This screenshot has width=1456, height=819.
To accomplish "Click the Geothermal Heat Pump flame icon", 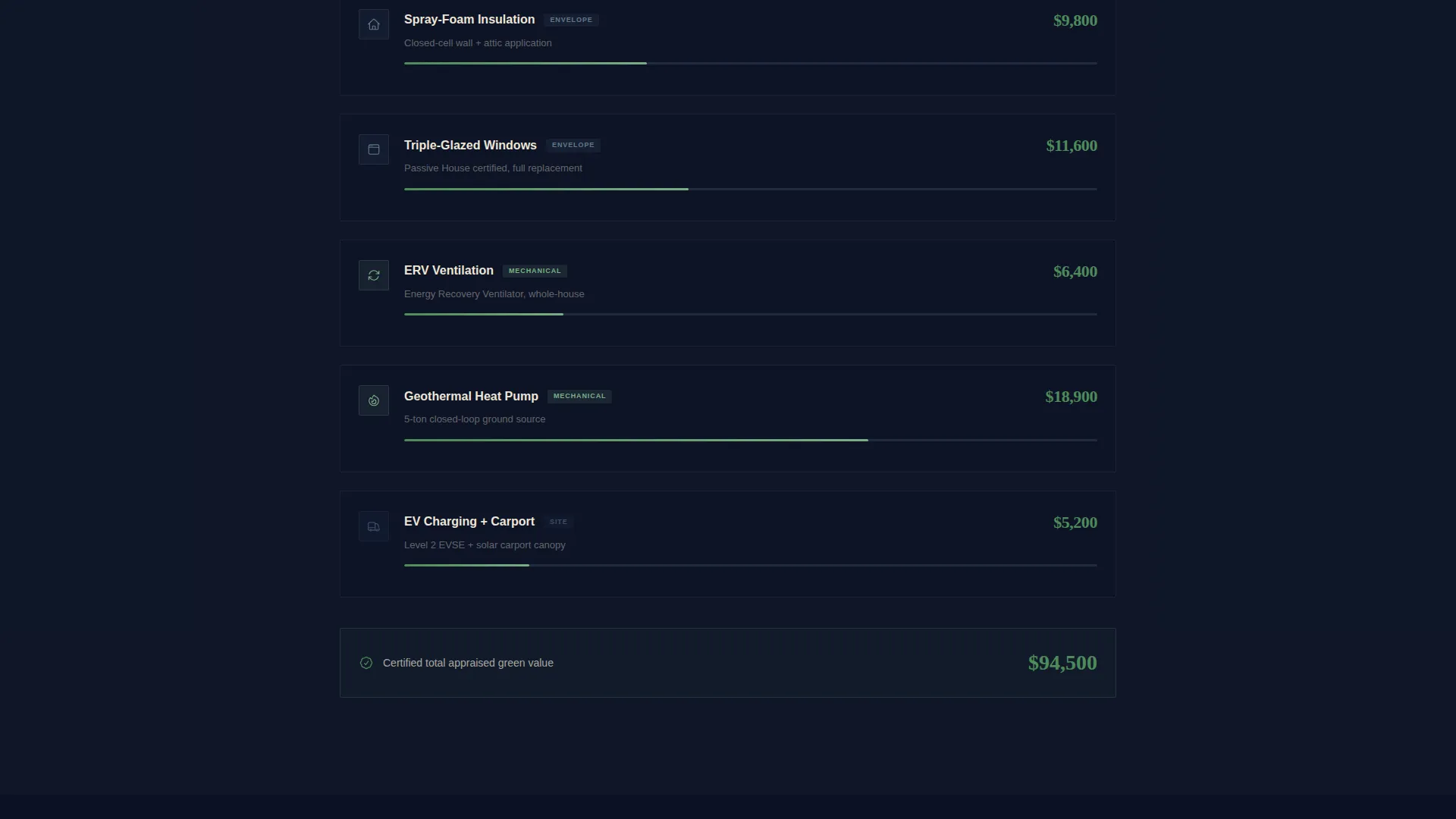I will coord(374,400).
